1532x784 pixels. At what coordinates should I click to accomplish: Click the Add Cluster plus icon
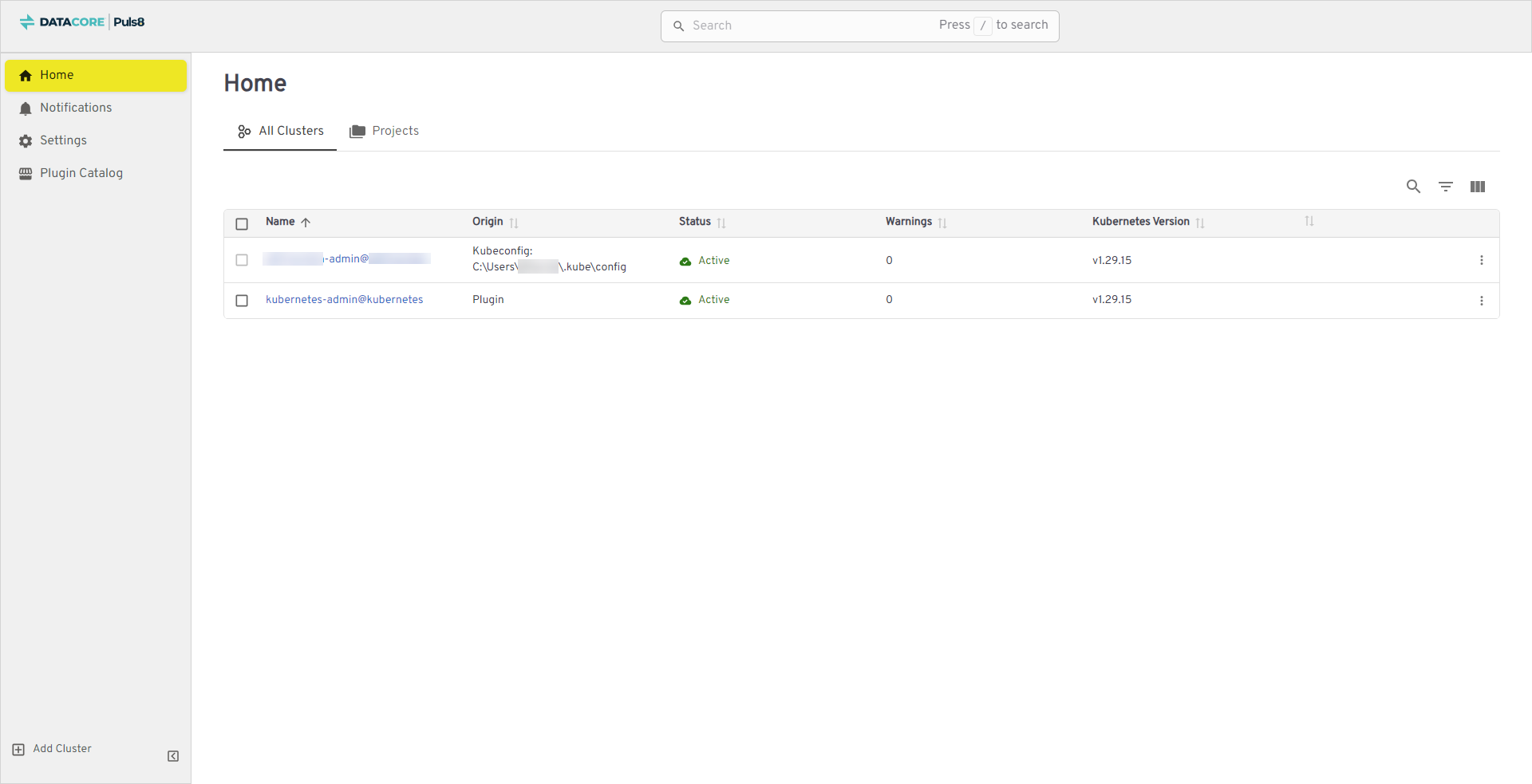coord(18,750)
